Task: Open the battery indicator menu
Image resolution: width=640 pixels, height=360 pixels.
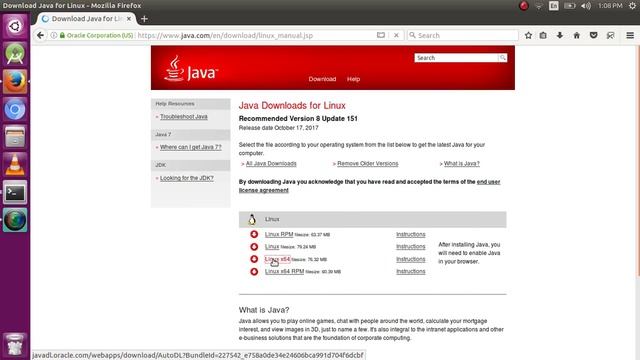Action: 569,6
